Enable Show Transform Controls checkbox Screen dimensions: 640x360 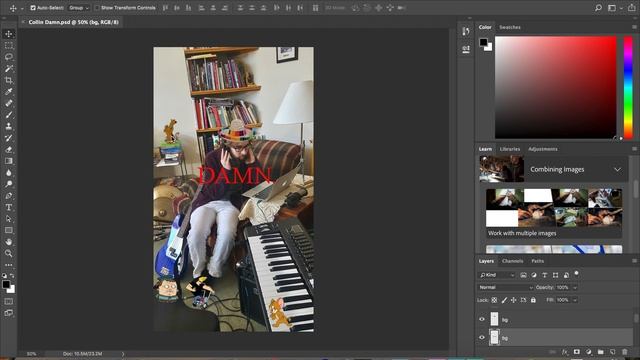tap(97, 8)
